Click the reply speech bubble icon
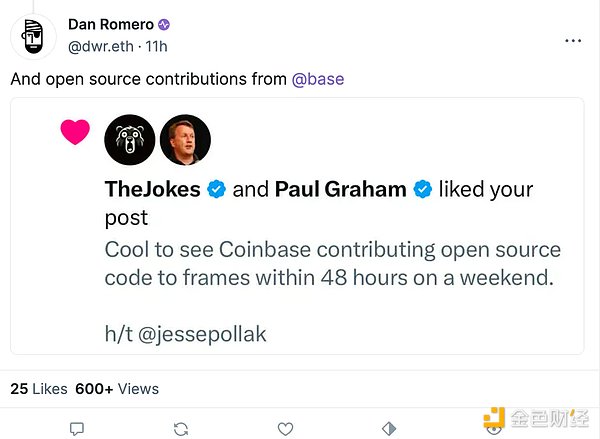 76,428
